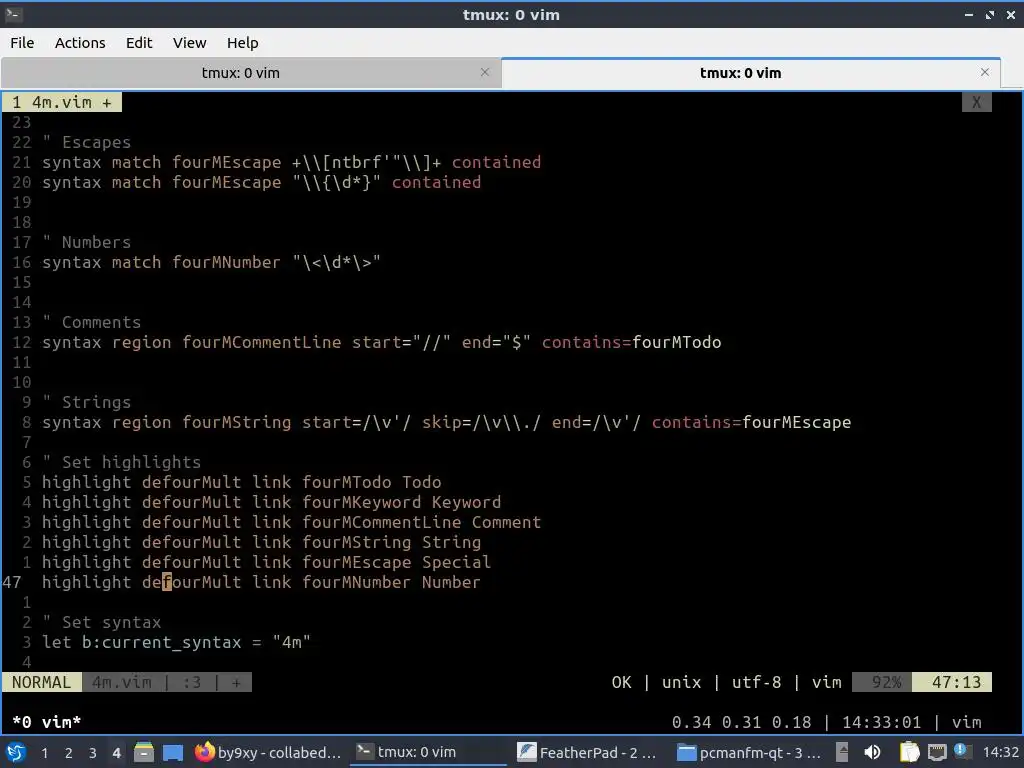Click the vim tabline X close button

click(976, 103)
